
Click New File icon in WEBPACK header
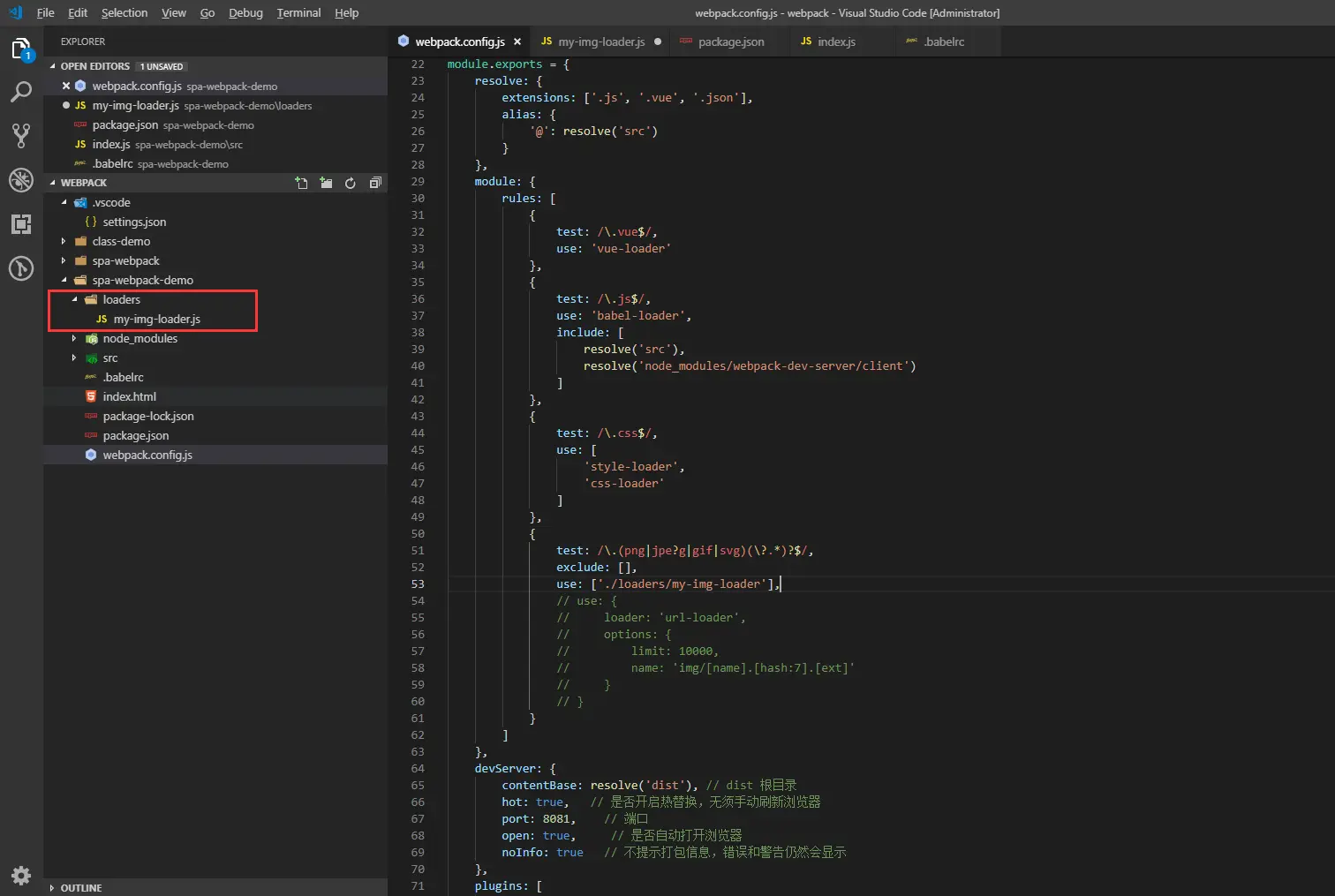[302, 183]
